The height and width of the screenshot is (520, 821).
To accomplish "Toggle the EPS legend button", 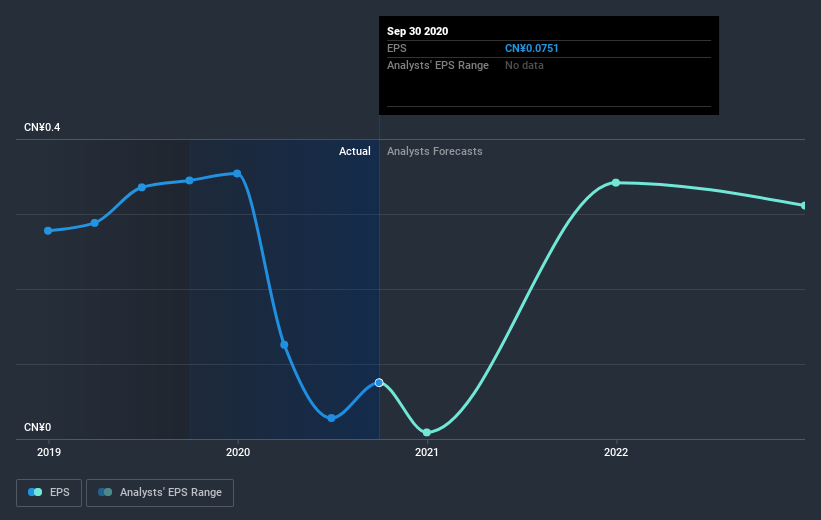I will coord(49,492).
